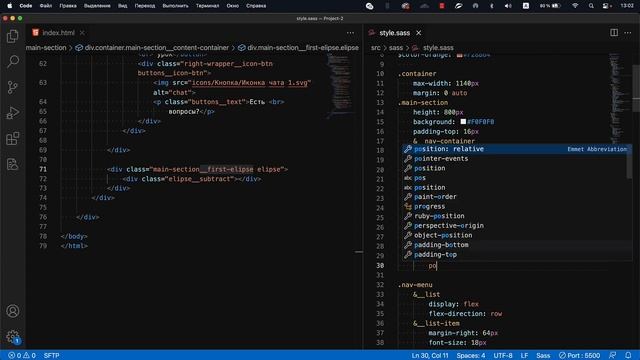Open more actions for right editor group
The image size is (640, 360).
pos(628,33)
